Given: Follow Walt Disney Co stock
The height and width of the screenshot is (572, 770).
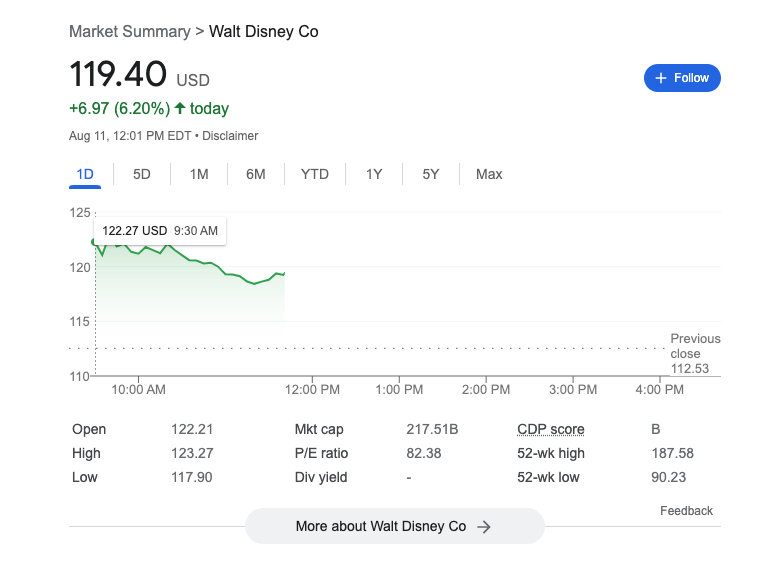Looking at the screenshot, I should pos(682,78).
